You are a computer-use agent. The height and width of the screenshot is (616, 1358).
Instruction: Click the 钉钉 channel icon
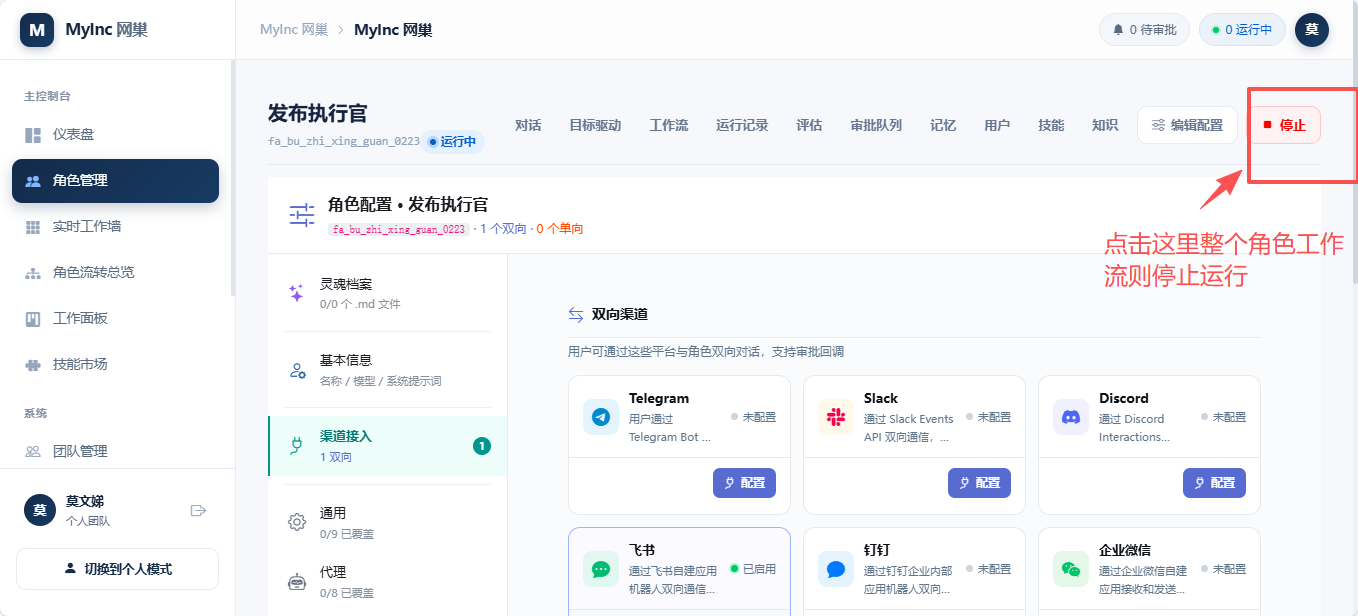pyautogui.click(x=836, y=569)
